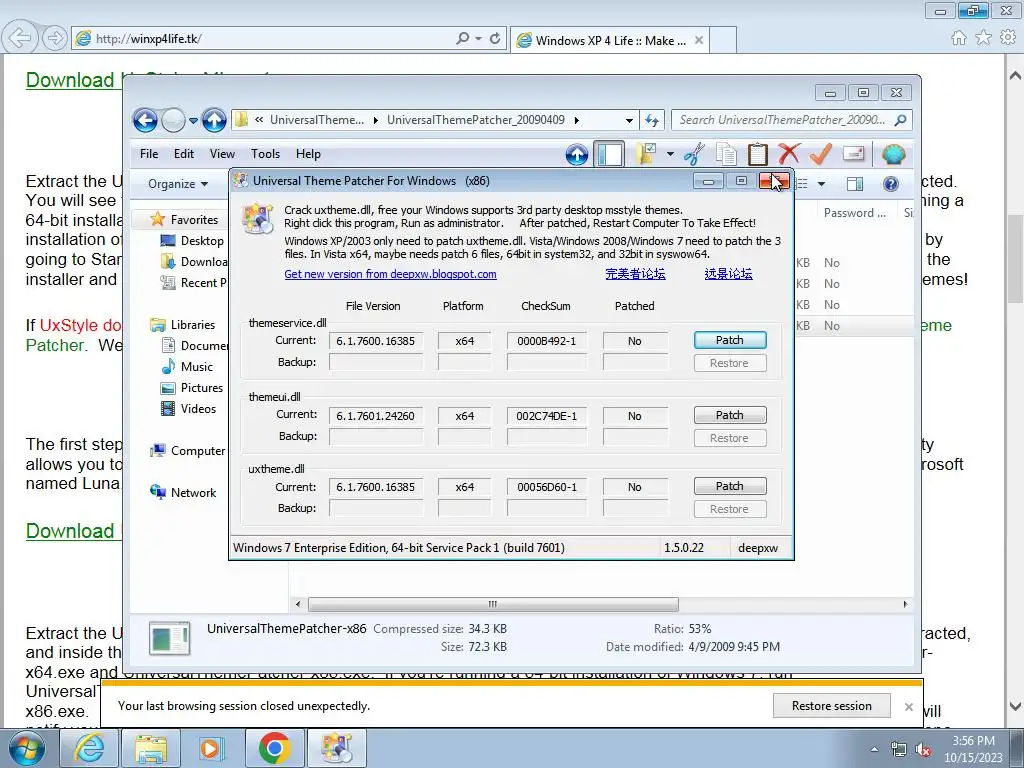
Task: Open the Edit menu
Action: pyautogui.click(x=184, y=154)
